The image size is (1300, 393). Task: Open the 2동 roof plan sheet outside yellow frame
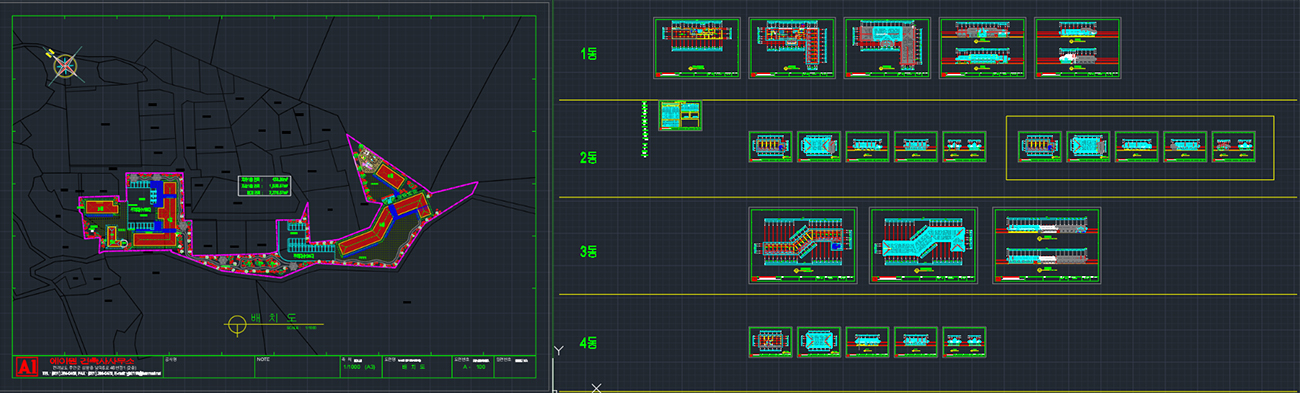click(x=818, y=147)
